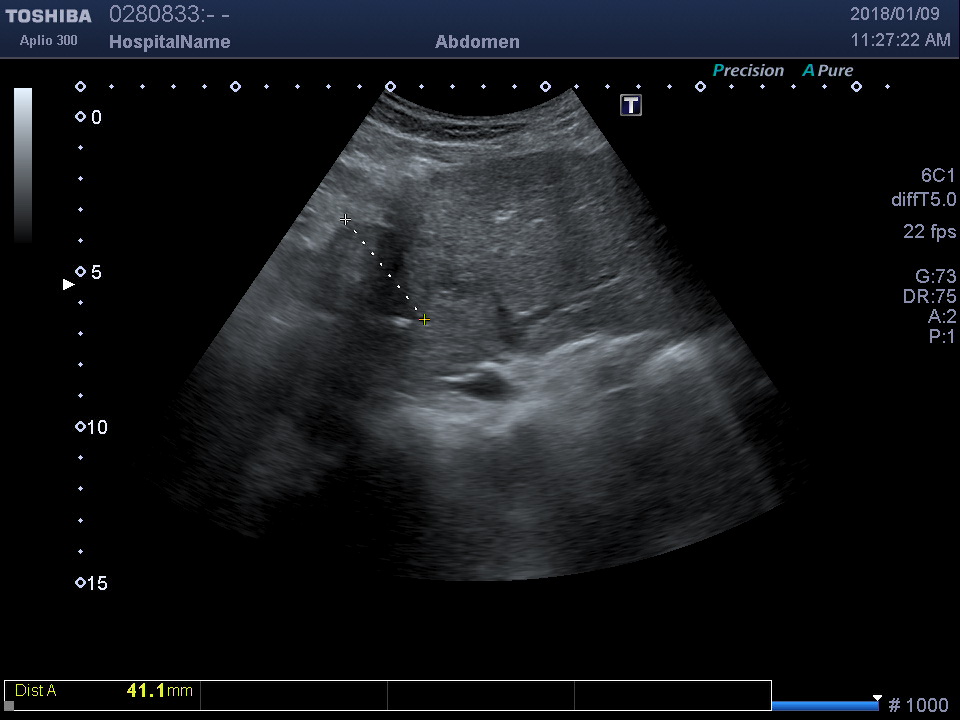Toggle the Precision imaging indicator
This screenshot has height=720, width=960.
(x=748, y=71)
